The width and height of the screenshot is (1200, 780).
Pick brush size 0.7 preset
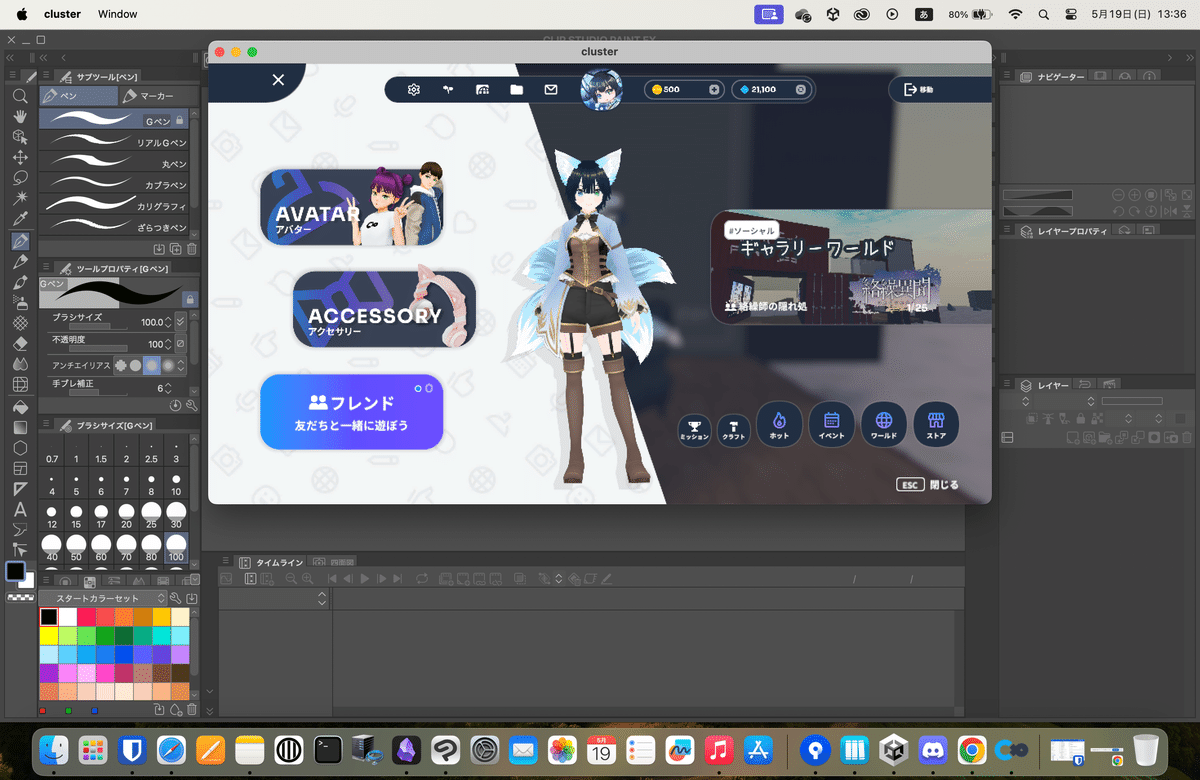tap(52, 450)
